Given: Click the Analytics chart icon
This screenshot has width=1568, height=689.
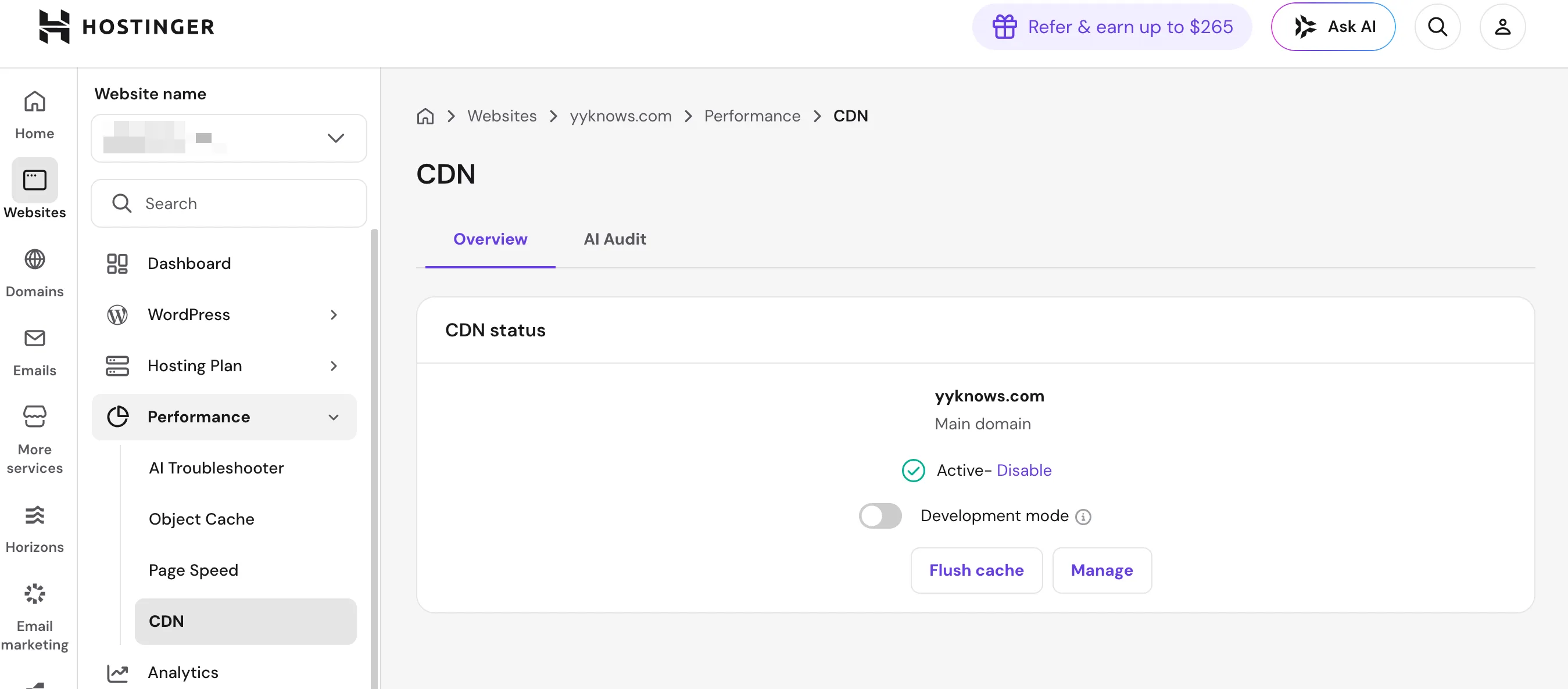Looking at the screenshot, I should (x=117, y=673).
